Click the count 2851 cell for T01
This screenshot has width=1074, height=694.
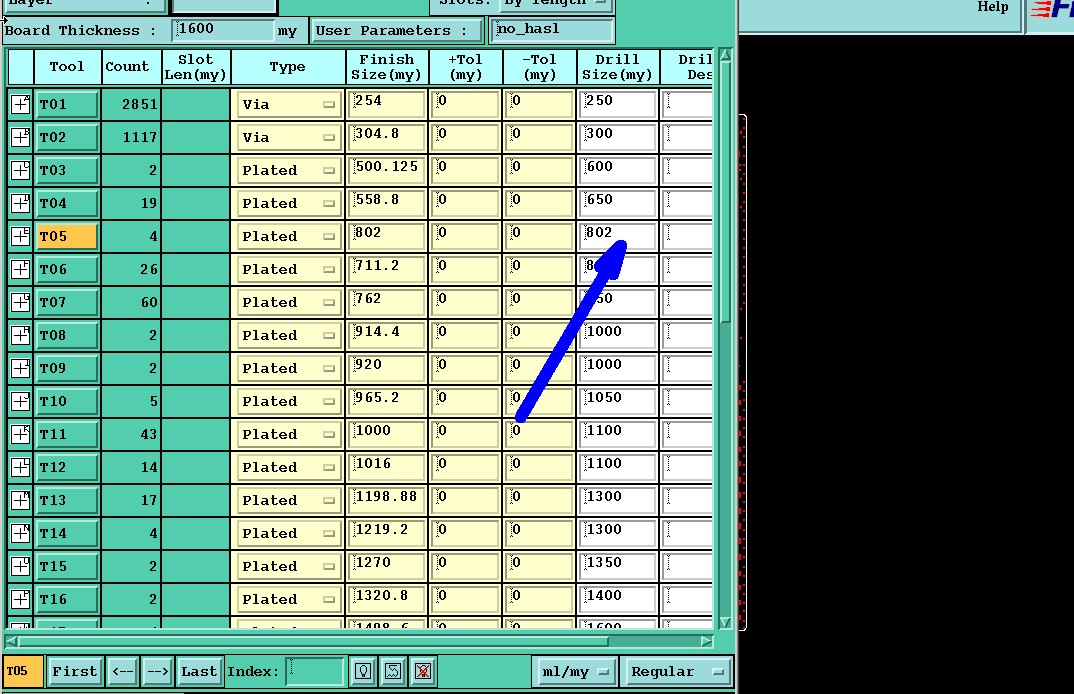tap(132, 104)
